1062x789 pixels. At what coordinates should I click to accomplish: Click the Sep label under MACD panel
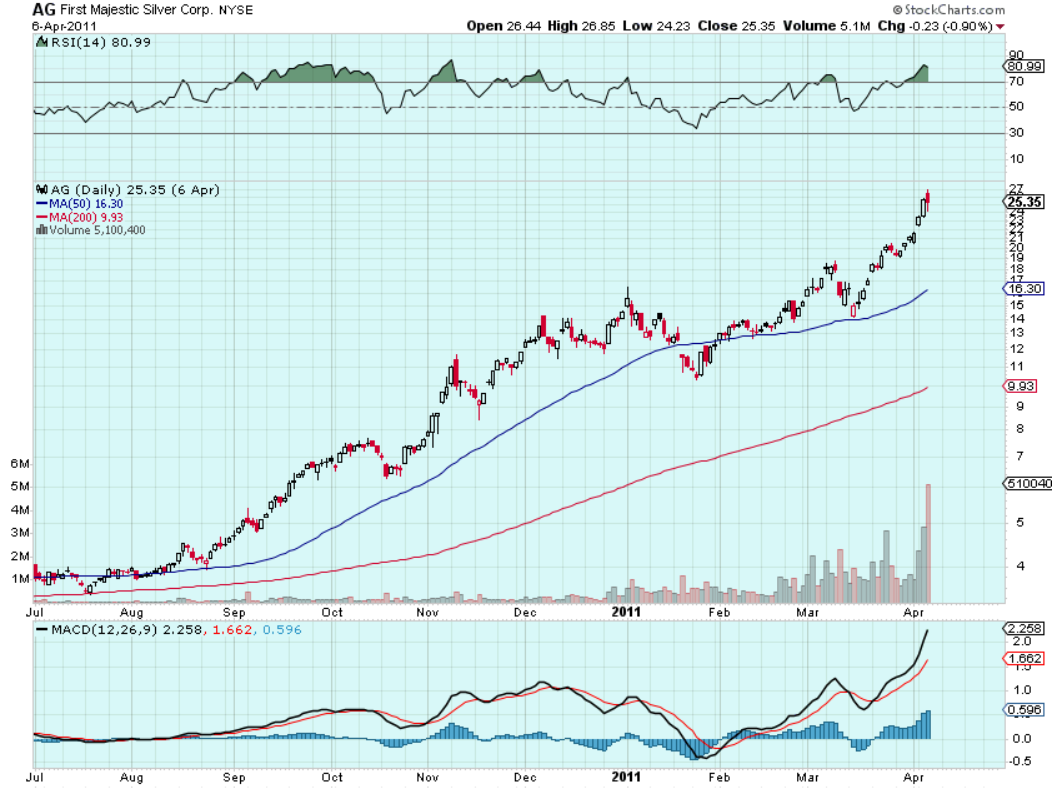coord(234,777)
